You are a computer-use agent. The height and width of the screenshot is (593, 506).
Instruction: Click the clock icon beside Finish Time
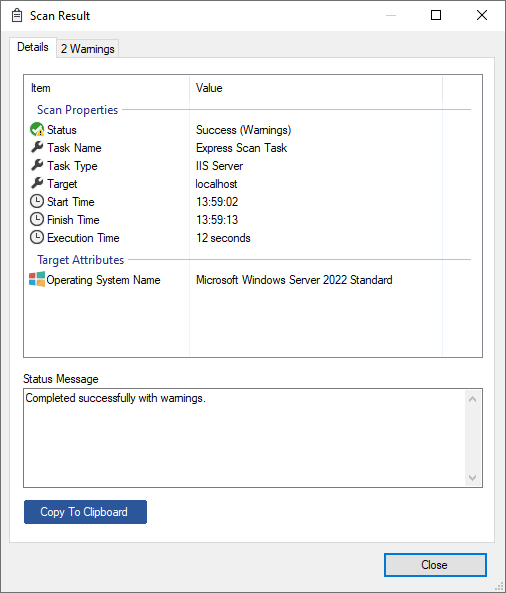tap(37, 219)
